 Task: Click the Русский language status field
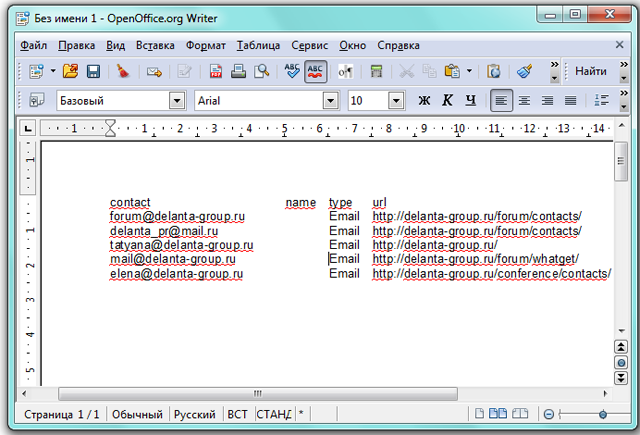[195, 415]
